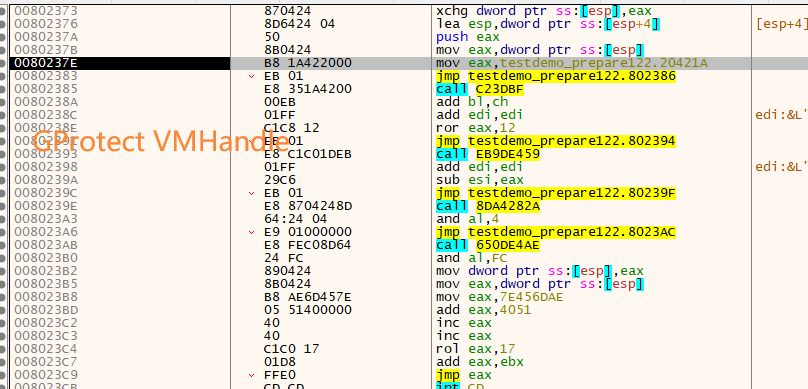Select bytes B8 1A422000 in opcode column
The width and height of the screenshot is (808, 389).
pos(308,63)
